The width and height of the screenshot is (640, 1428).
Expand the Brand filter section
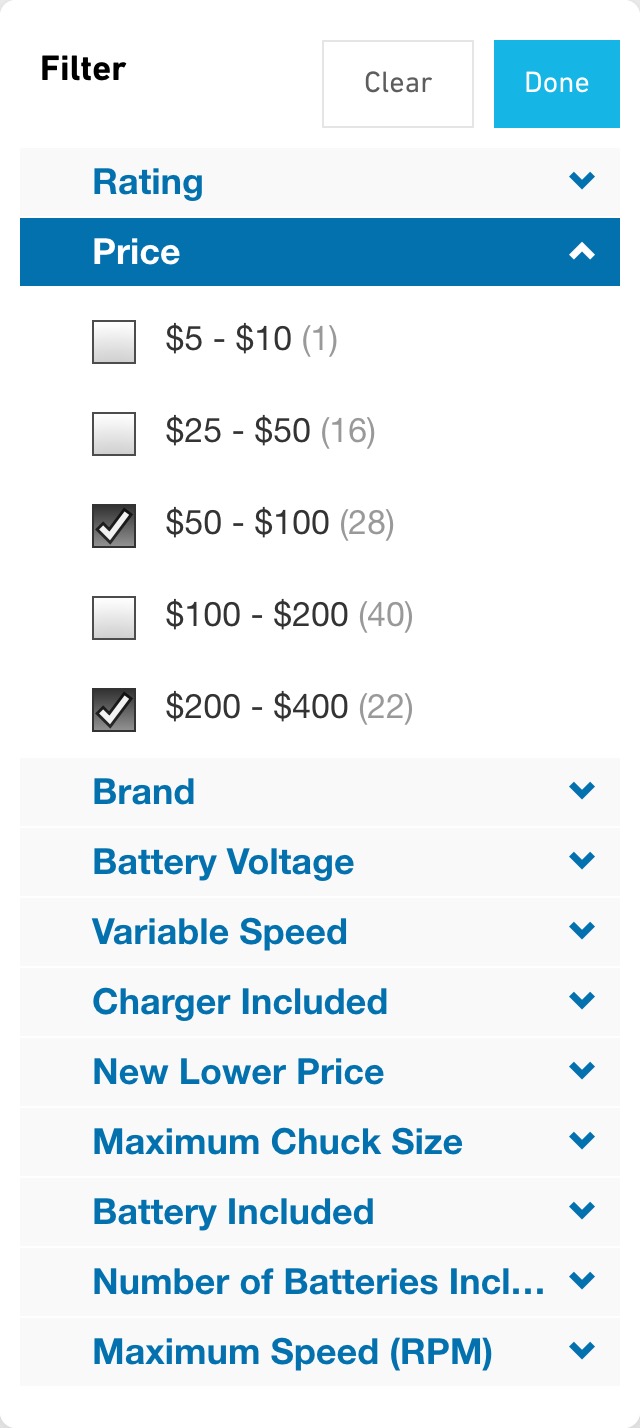click(320, 791)
